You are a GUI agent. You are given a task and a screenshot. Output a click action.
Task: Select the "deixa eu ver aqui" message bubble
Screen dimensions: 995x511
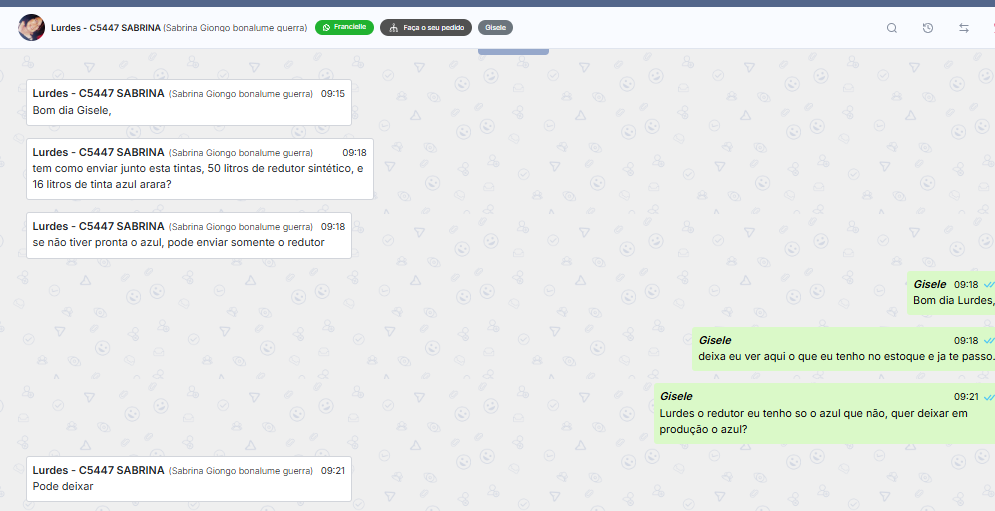(x=845, y=348)
